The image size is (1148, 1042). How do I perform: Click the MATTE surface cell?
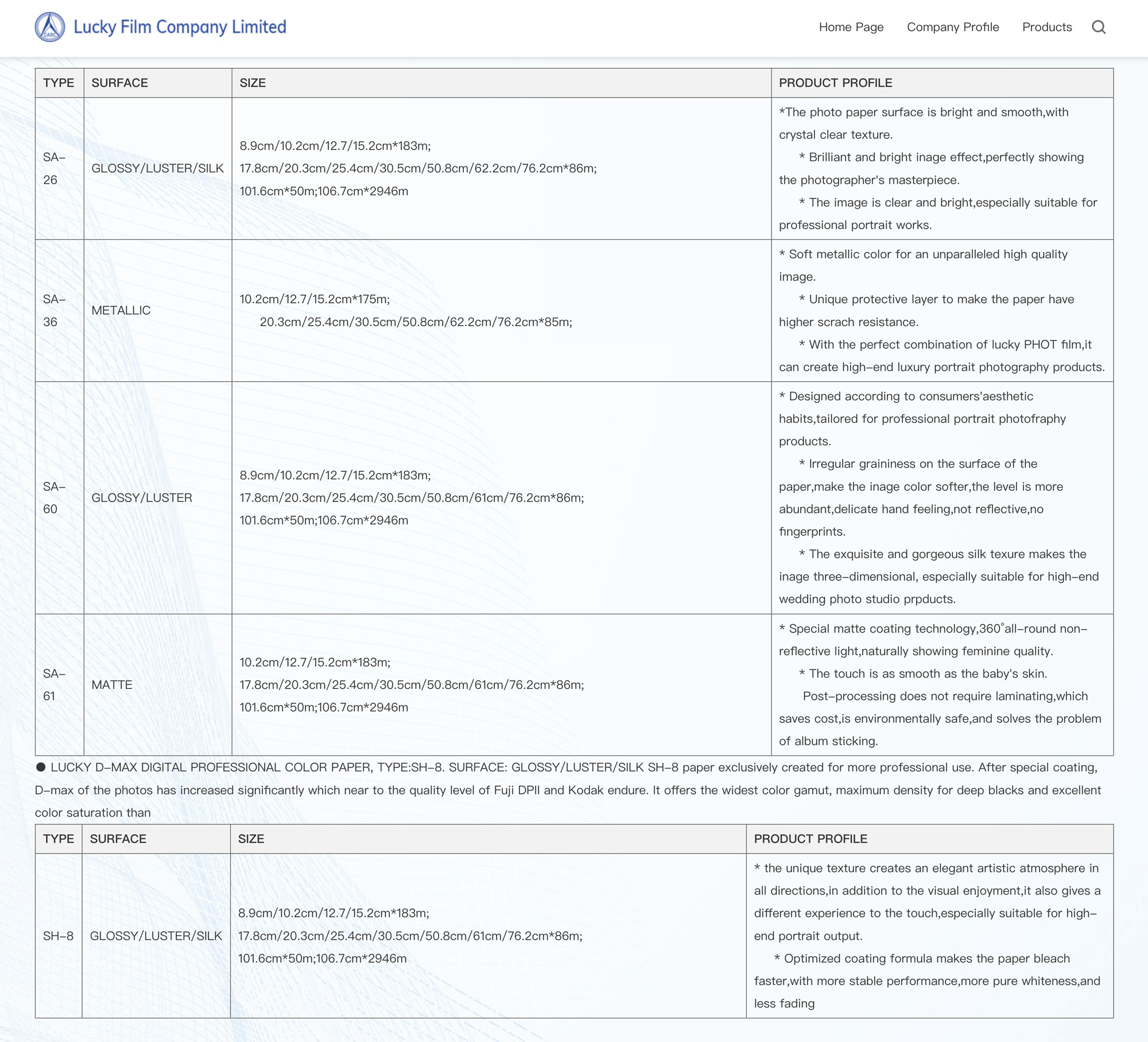click(x=158, y=685)
